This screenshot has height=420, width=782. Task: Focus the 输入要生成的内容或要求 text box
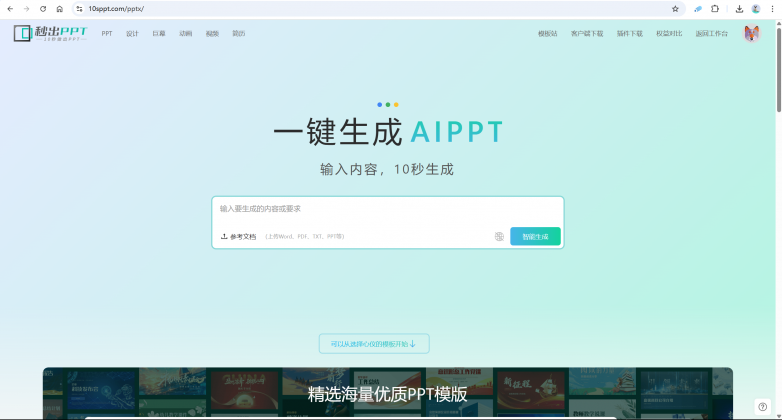tap(388, 211)
